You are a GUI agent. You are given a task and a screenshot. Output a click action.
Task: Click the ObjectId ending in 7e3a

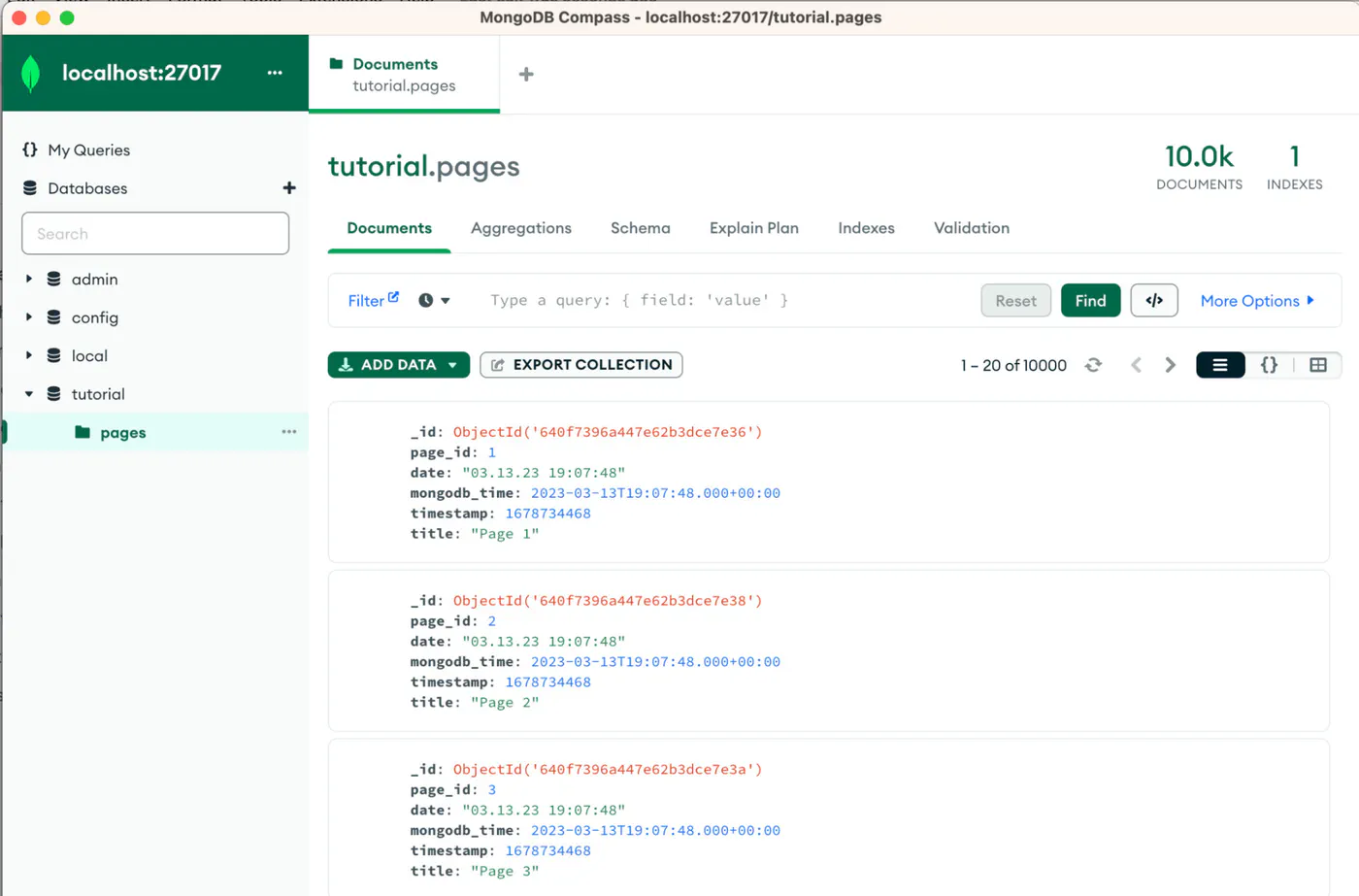tap(608, 770)
